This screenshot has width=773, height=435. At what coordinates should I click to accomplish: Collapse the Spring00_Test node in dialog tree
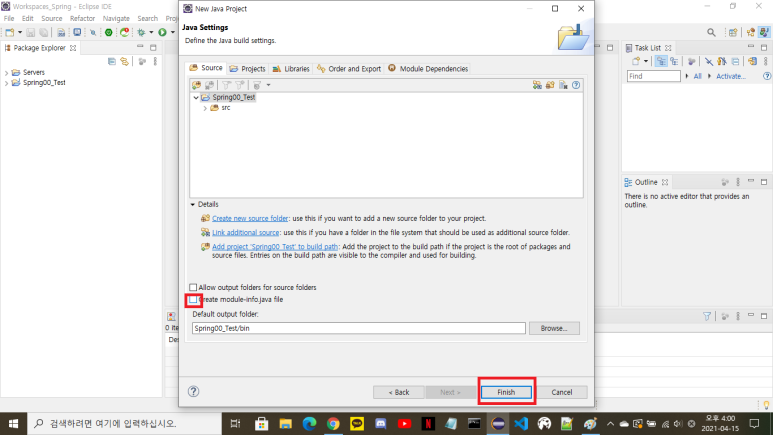[196, 98]
